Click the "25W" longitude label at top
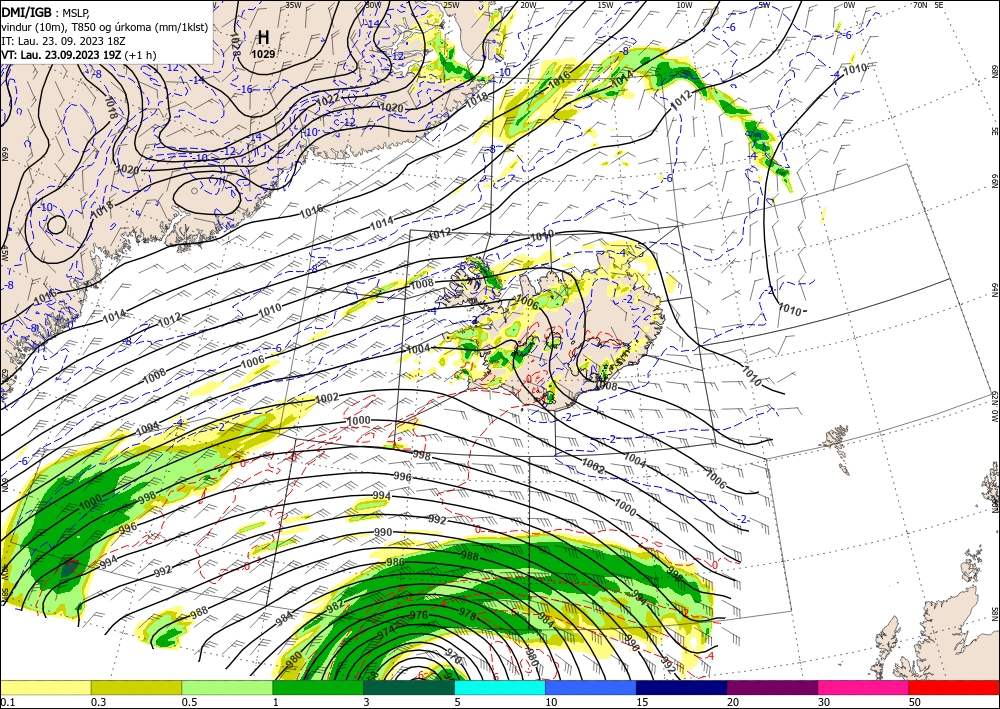 [x=451, y=5]
